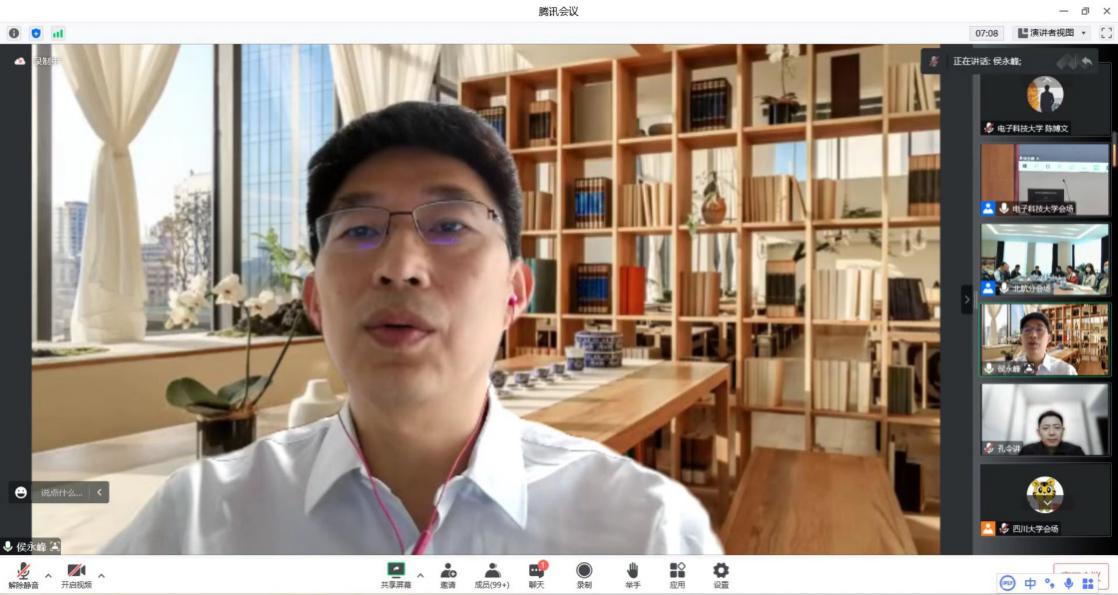The width and height of the screenshot is (1118, 595).
Task: Click the blue security shield icon
Action: tap(36, 33)
